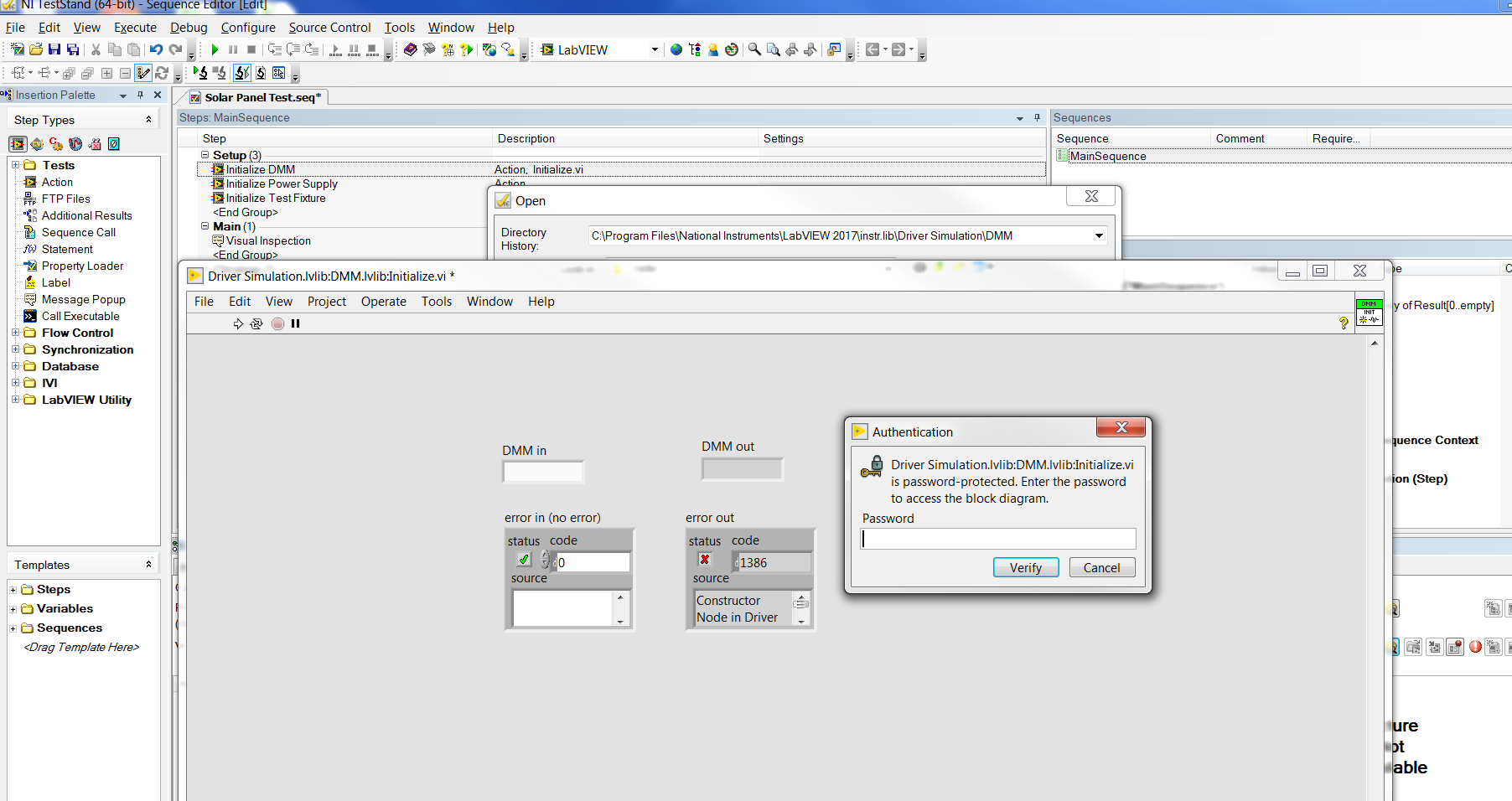Click the Cut scissors icon
Viewport: 1512px width, 801px height.
tap(96, 49)
